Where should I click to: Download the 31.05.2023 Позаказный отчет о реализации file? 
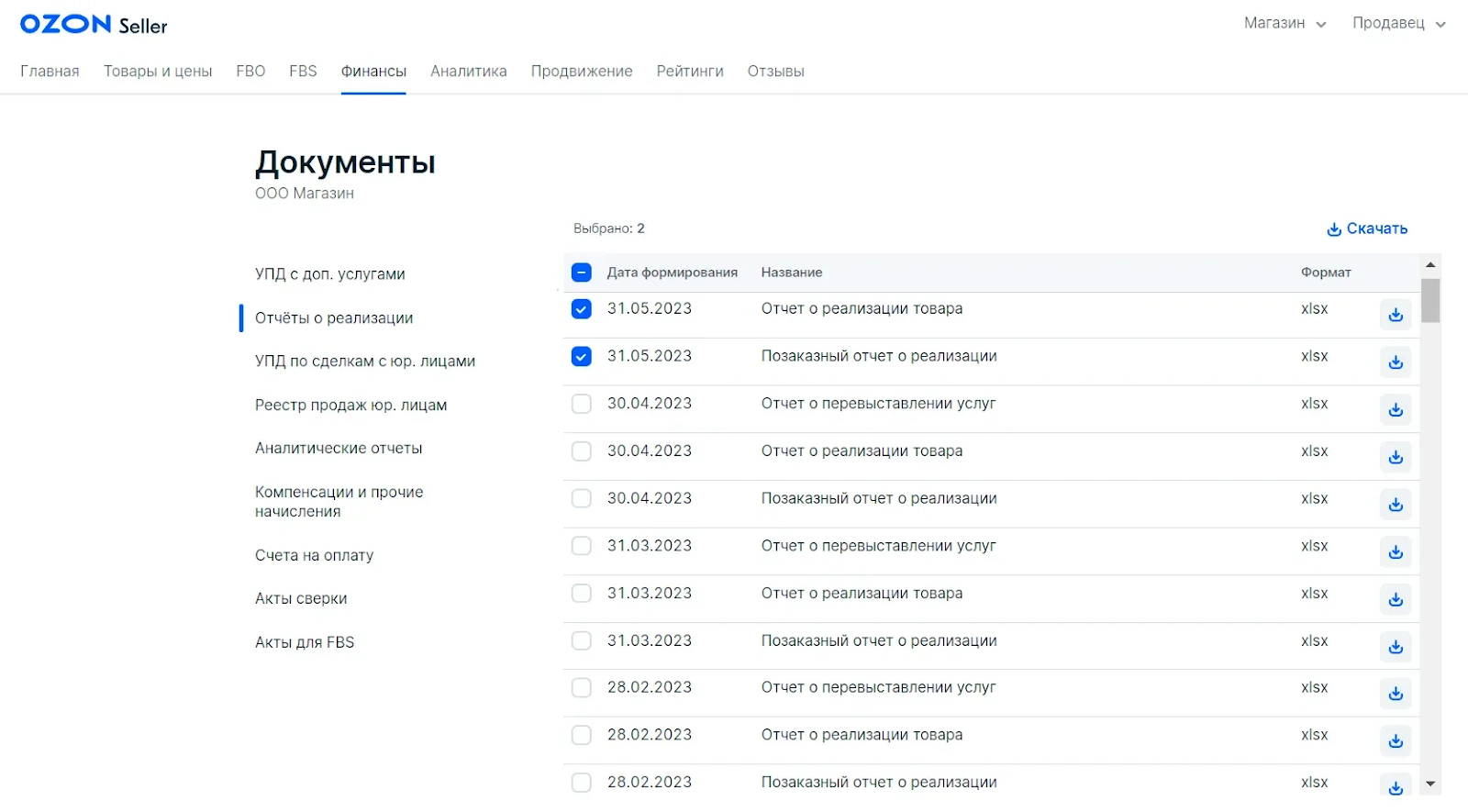coord(1396,362)
